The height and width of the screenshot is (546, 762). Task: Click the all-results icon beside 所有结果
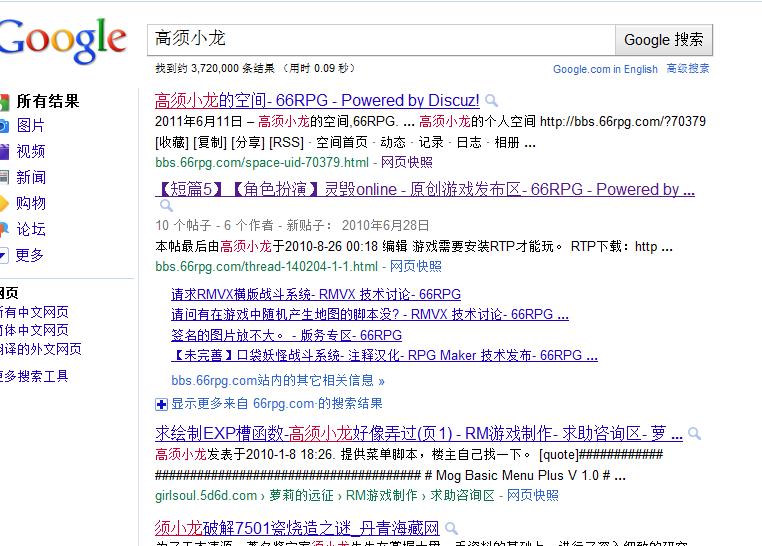pyautogui.click(x=4, y=102)
